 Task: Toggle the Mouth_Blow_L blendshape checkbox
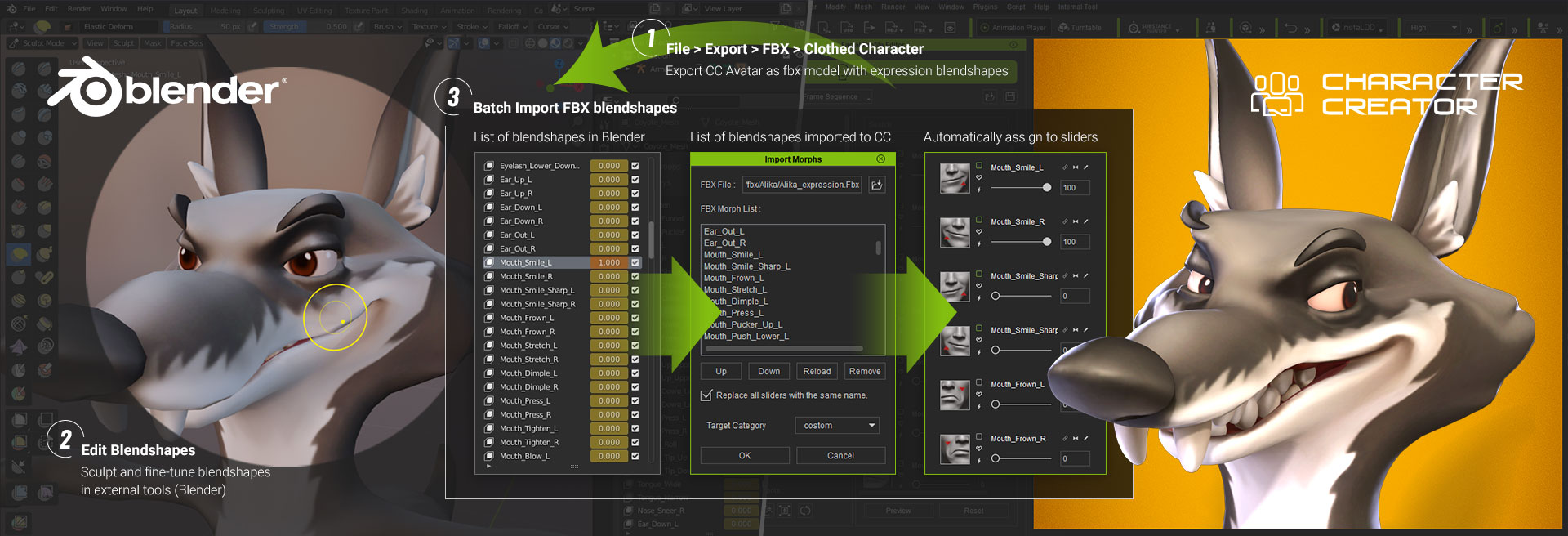pyautogui.click(x=635, y=456)
